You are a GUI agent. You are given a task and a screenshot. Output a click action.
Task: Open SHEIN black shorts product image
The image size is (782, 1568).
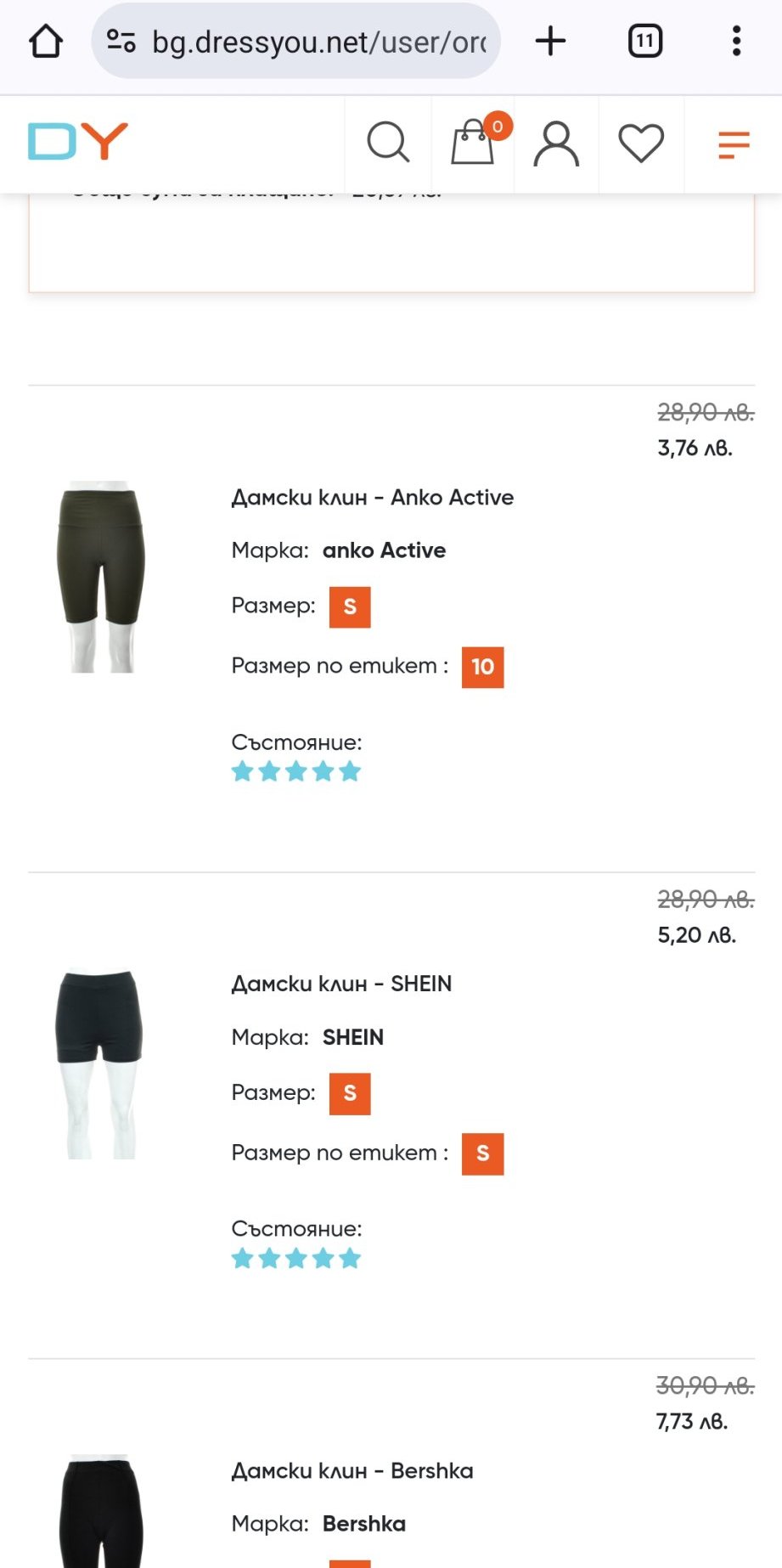(x=99, y=1063)
